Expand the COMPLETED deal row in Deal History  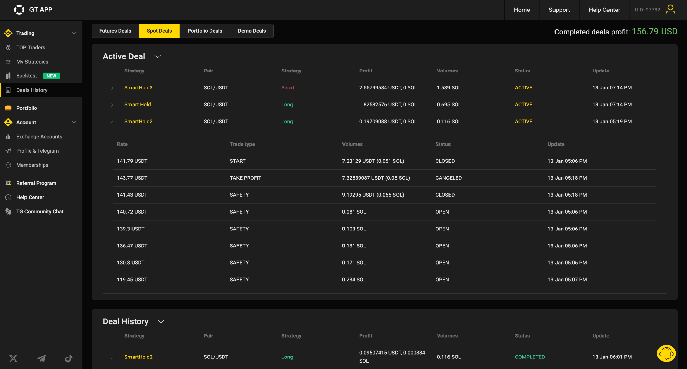click(x=112, y=358)
